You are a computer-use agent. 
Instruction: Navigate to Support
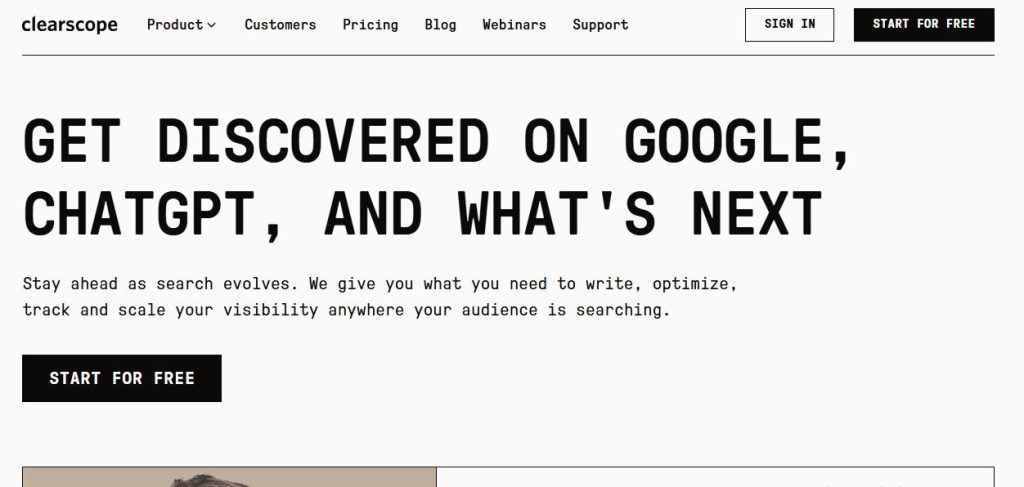pos(600,25)
